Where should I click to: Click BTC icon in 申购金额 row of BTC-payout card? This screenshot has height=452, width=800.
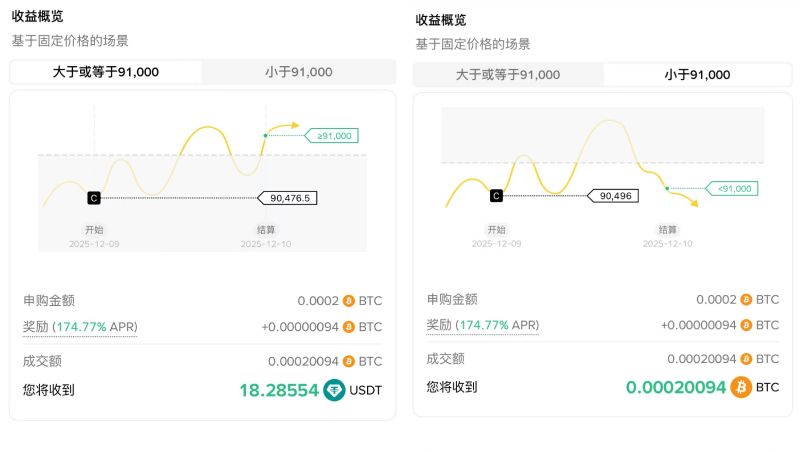click(746, 299)
